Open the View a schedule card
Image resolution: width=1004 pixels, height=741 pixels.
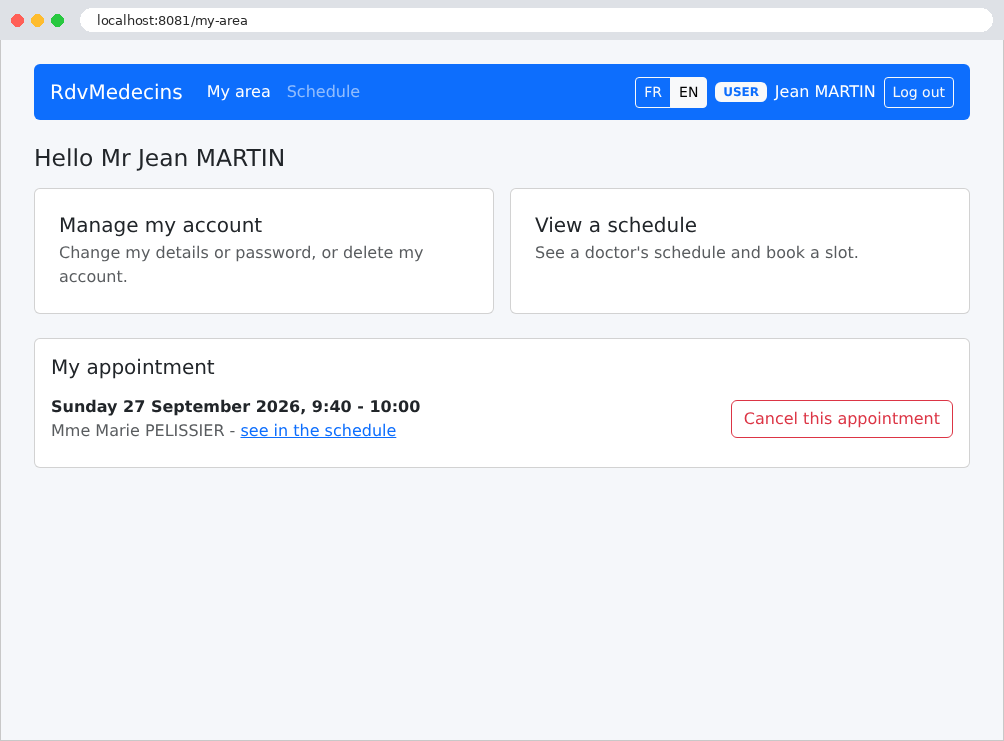(740, 251)
